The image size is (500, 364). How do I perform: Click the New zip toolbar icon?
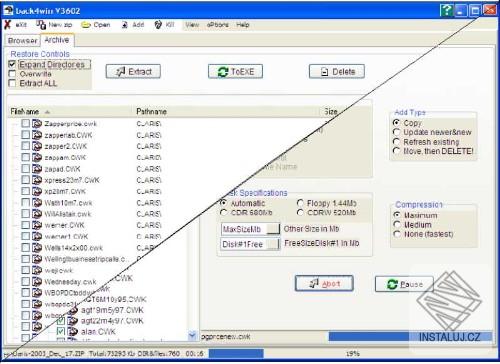tap(41, 25)
